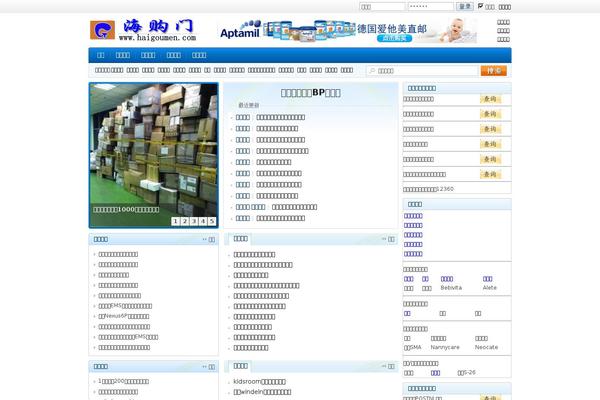
Task: Toggle the checkbox beside the login button
Action: (481, 6)
